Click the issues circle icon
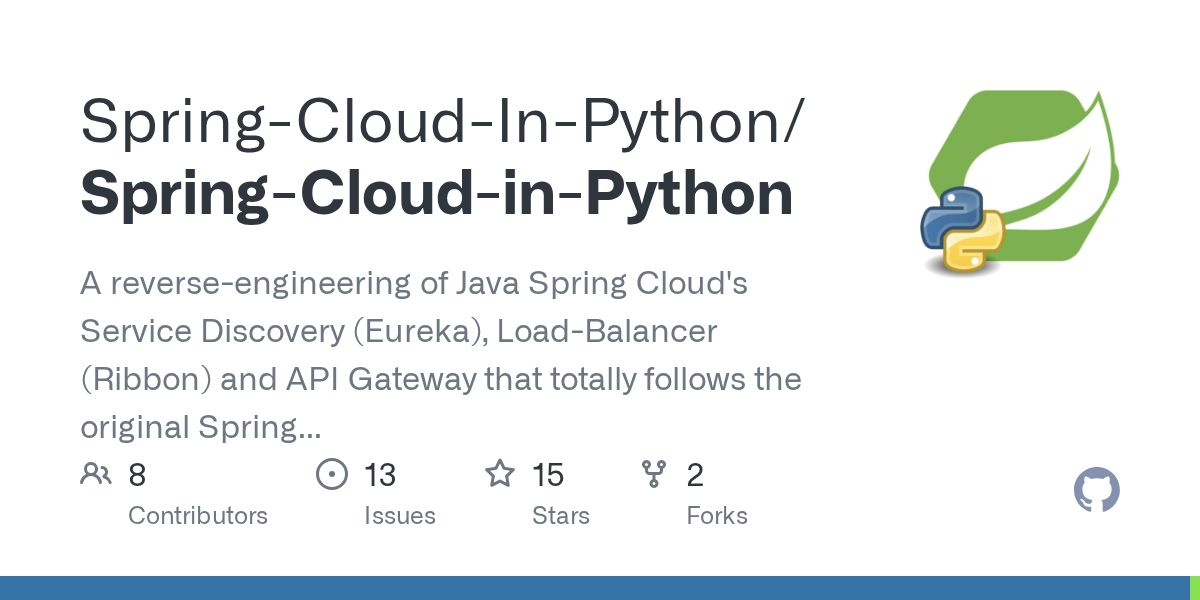The height and width of the screenshot is (600, 1200). (x=332, y=474)
